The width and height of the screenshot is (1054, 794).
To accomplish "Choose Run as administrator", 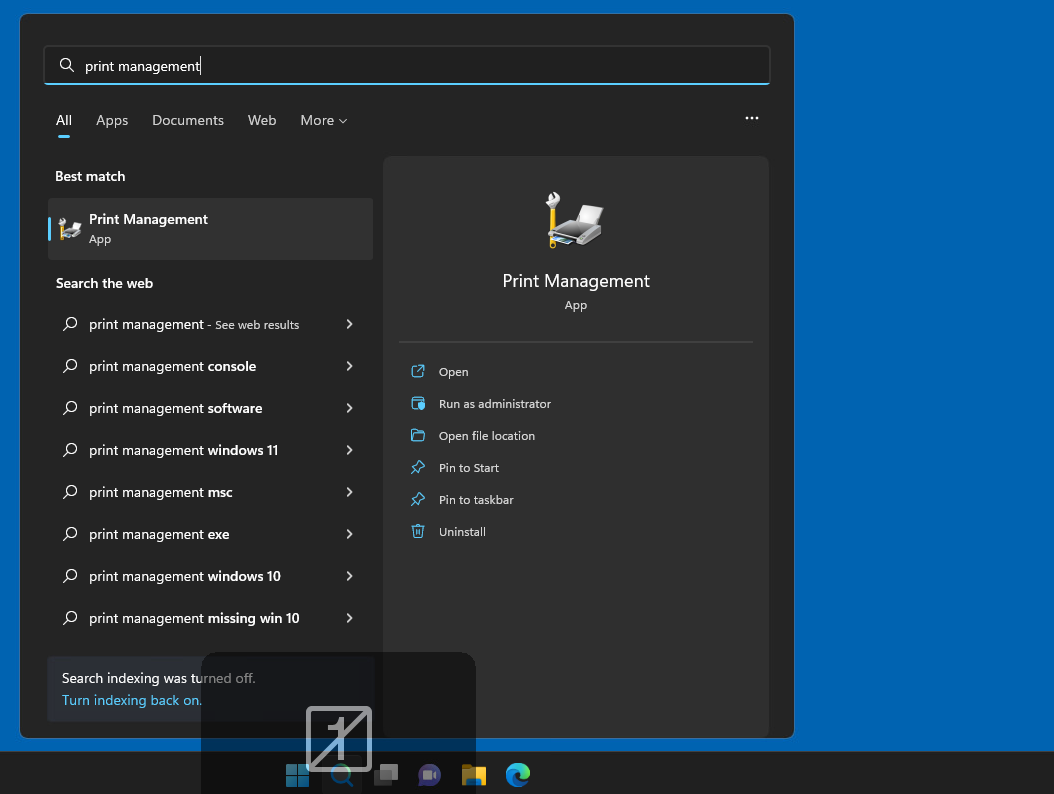I will (495, 404).
